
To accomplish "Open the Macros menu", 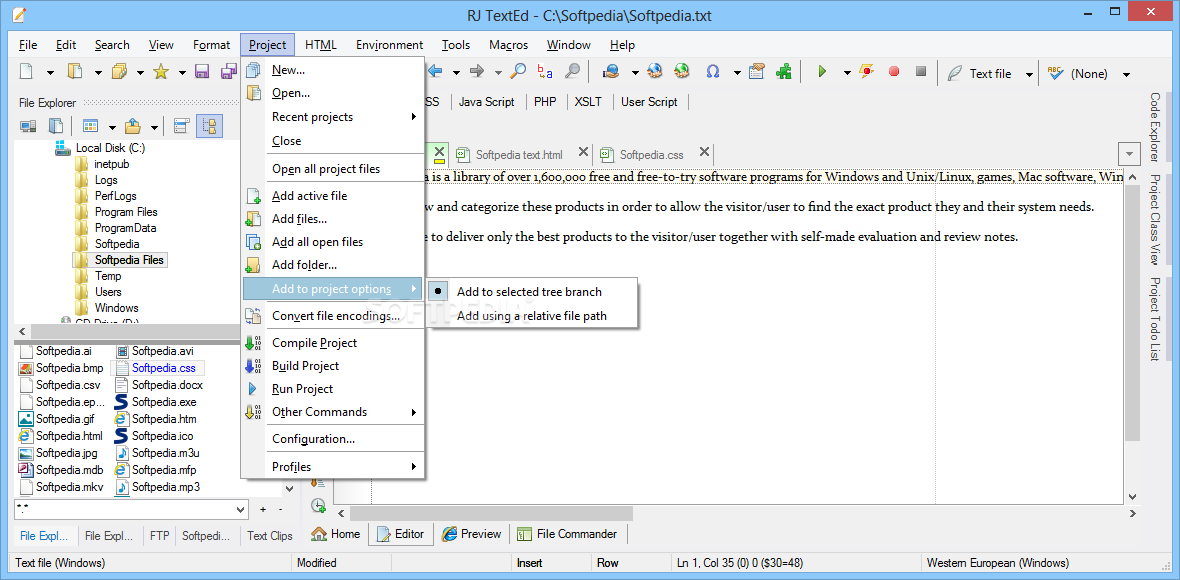I will pos(509,44).
